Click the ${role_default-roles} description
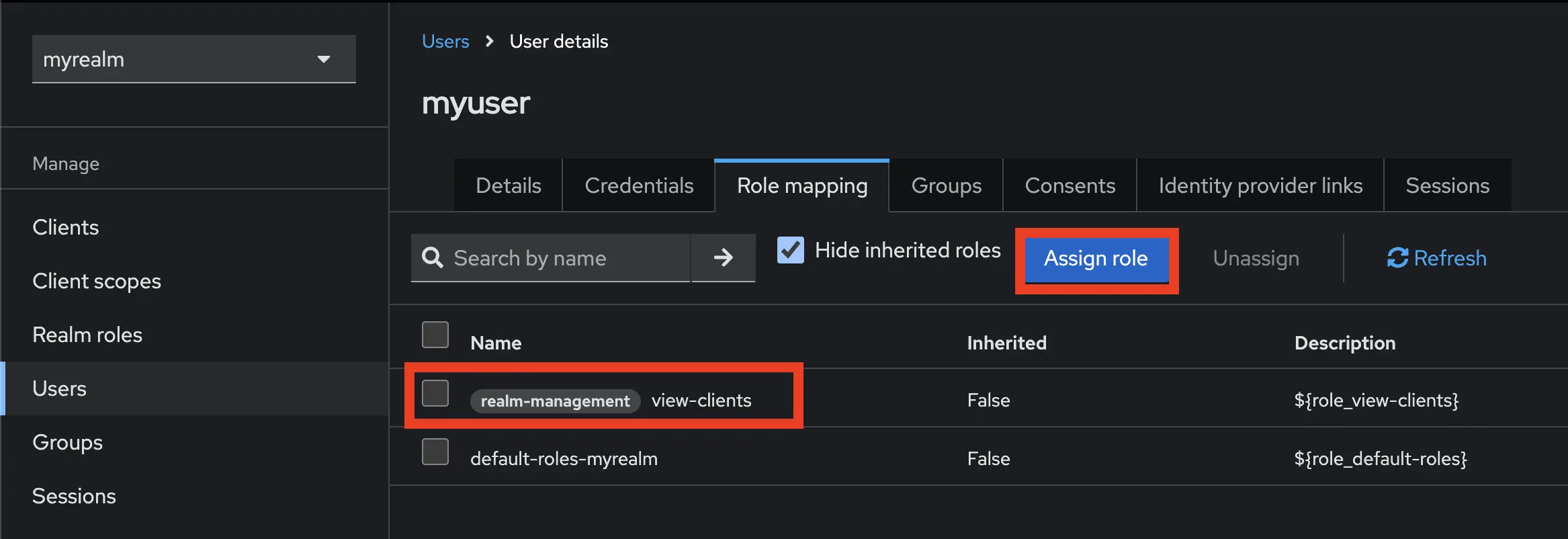Screen dimensions: 1568x539 (x=1381, y=459)
